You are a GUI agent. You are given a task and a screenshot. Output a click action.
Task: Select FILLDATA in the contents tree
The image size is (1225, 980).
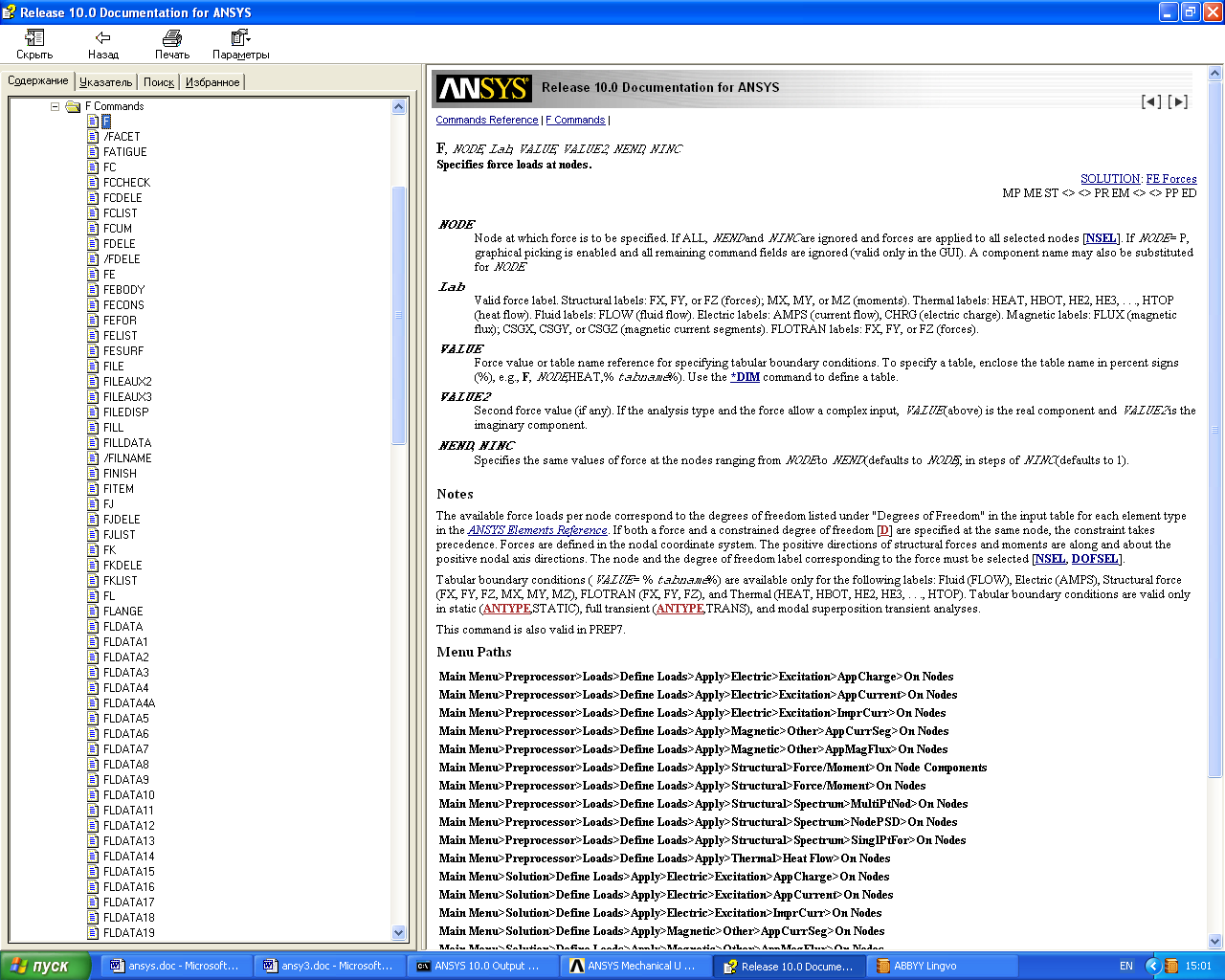point(127,443)
